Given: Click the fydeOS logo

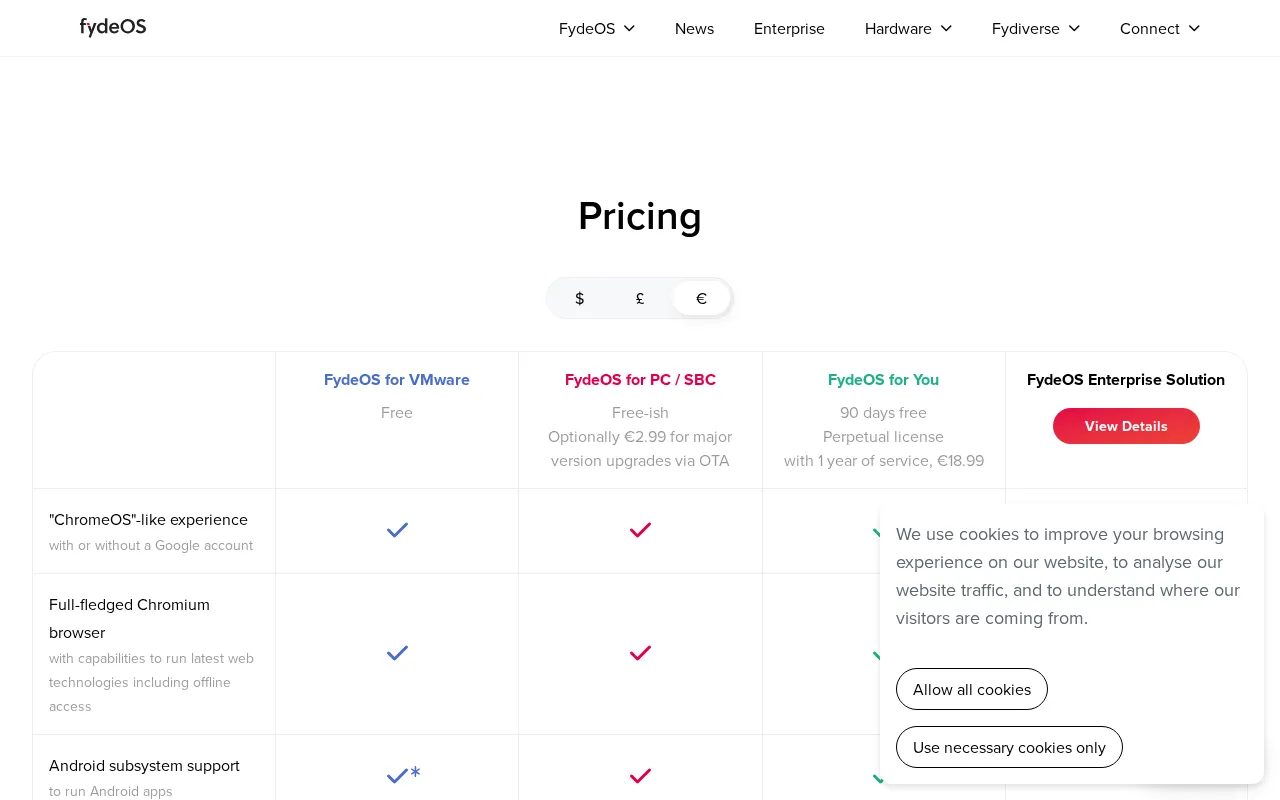Looking at the screenshot, I should pos(113,27).
